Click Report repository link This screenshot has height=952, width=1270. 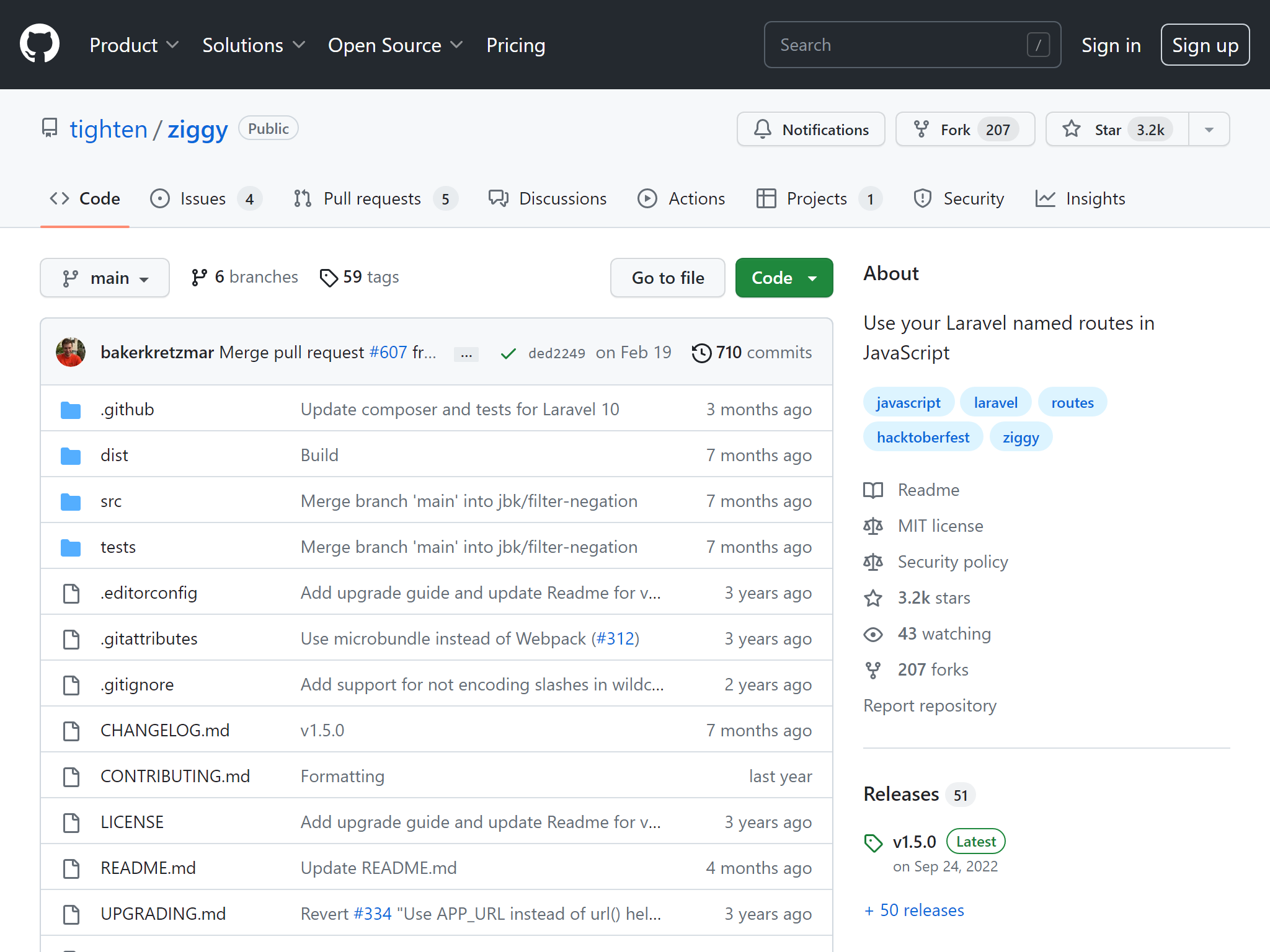pos(930,706)
